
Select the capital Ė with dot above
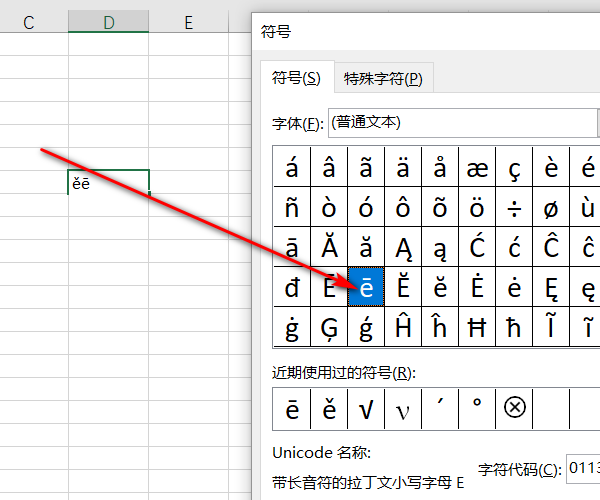pos(477,287)
